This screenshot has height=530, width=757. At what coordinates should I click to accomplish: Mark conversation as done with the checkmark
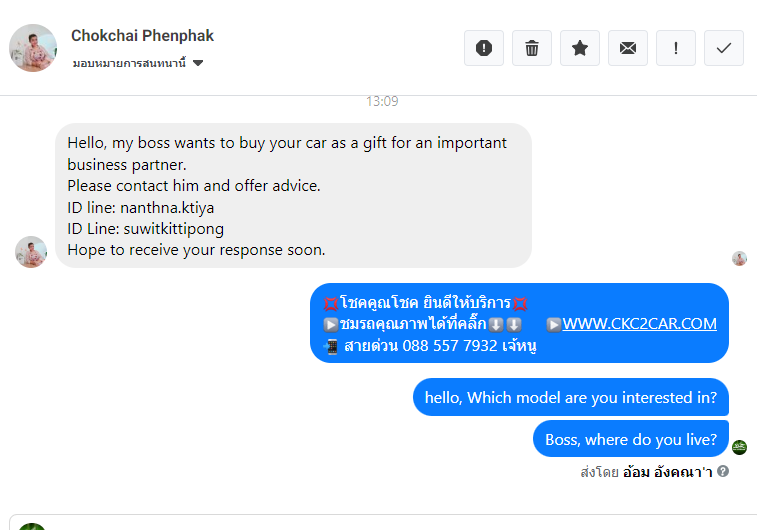[x=724, y=48]
